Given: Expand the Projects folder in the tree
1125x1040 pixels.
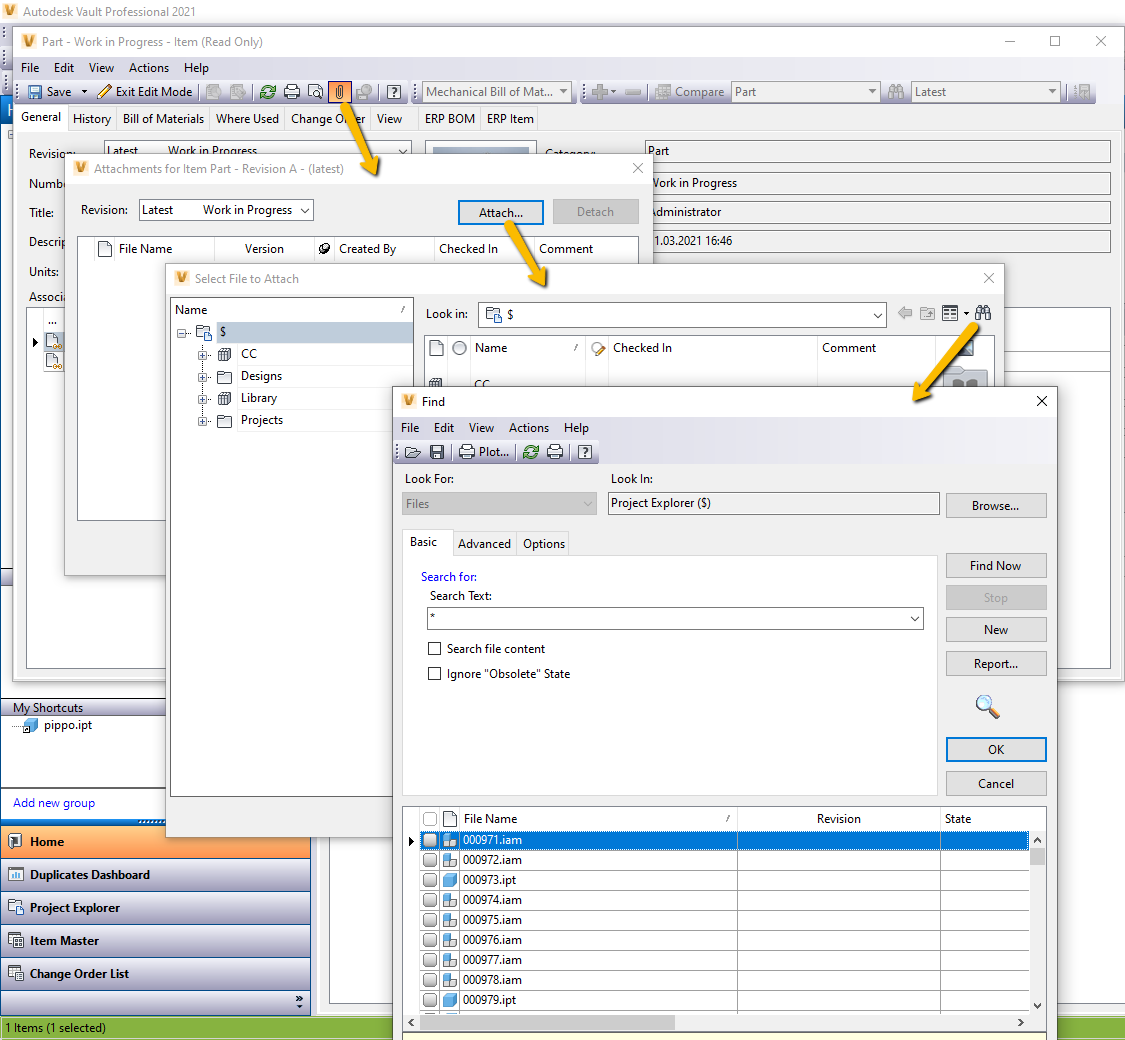Looking at the screenshot, I should tap(203, 420).
